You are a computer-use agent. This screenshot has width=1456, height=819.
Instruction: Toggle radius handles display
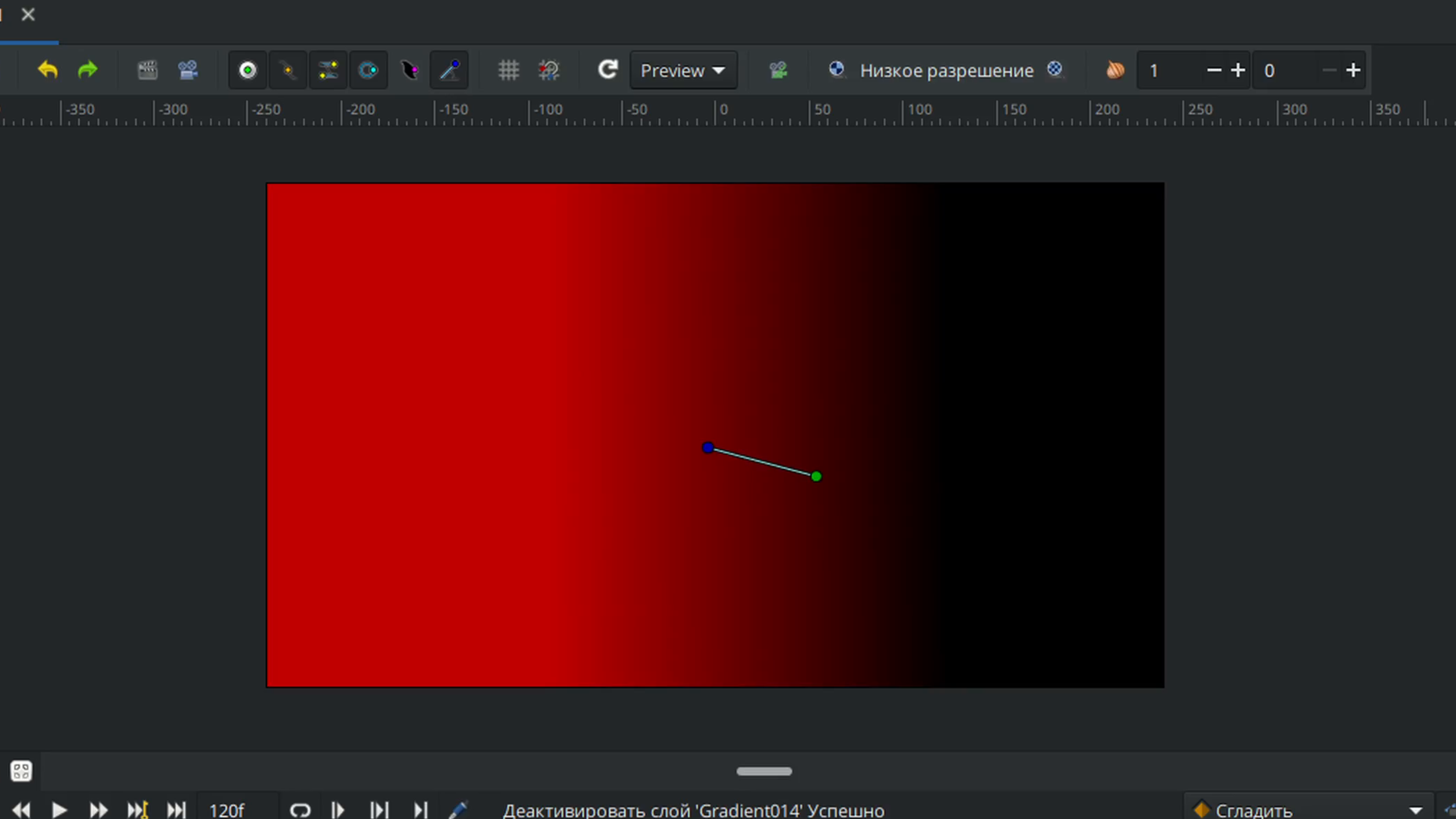[369, 70]
